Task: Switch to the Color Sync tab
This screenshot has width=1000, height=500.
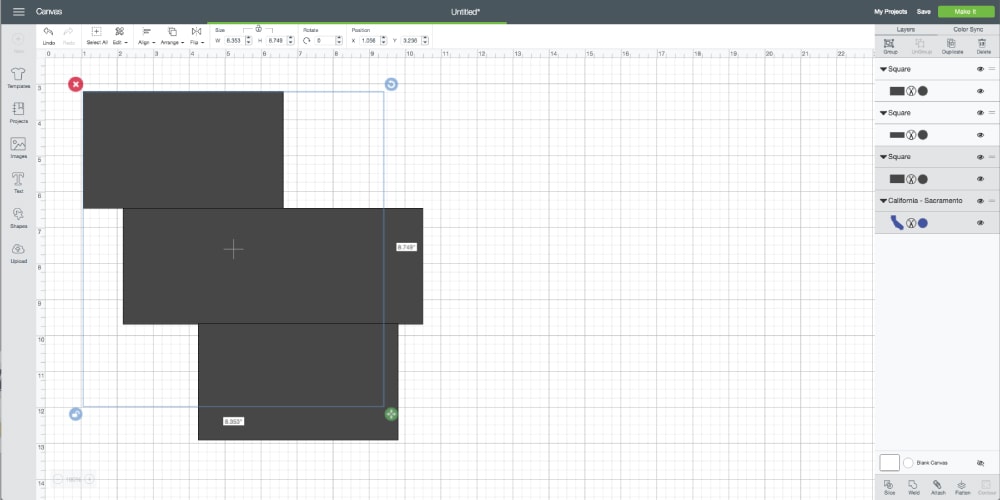Action: (x=967, y=30)
